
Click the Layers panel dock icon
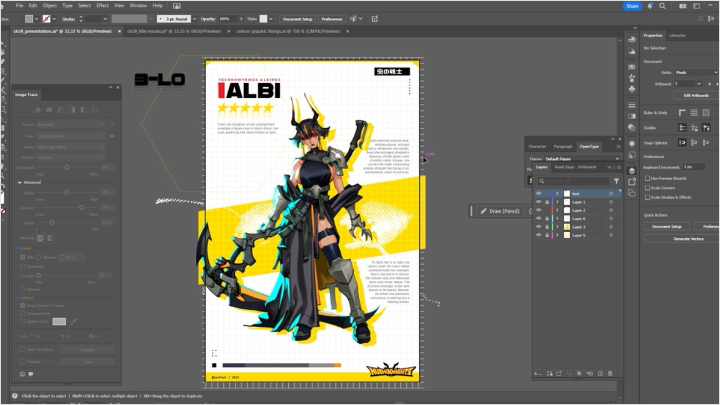coord(632,171)
